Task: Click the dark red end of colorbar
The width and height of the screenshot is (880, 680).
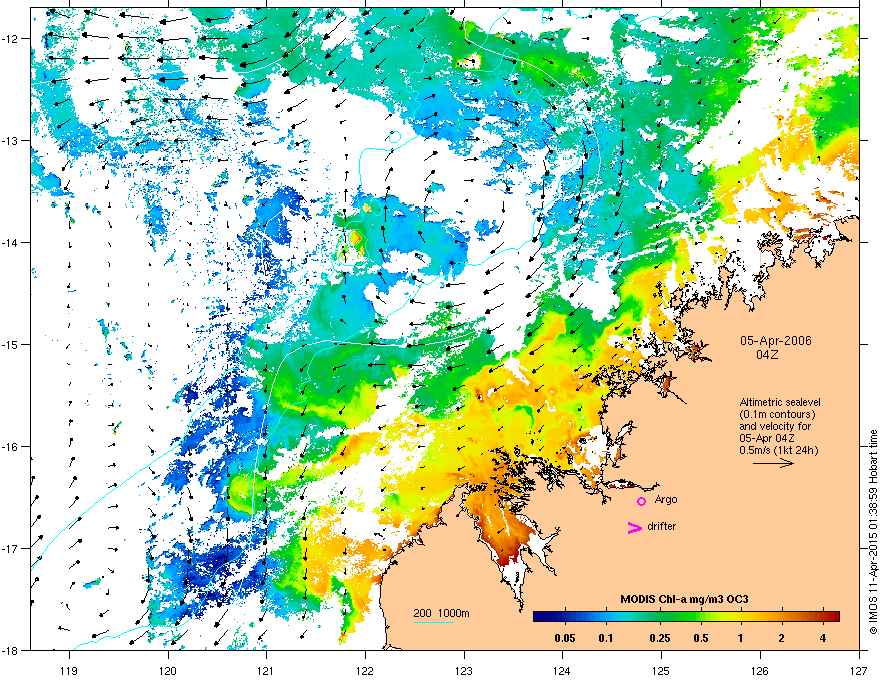Action: click(834, 616)
